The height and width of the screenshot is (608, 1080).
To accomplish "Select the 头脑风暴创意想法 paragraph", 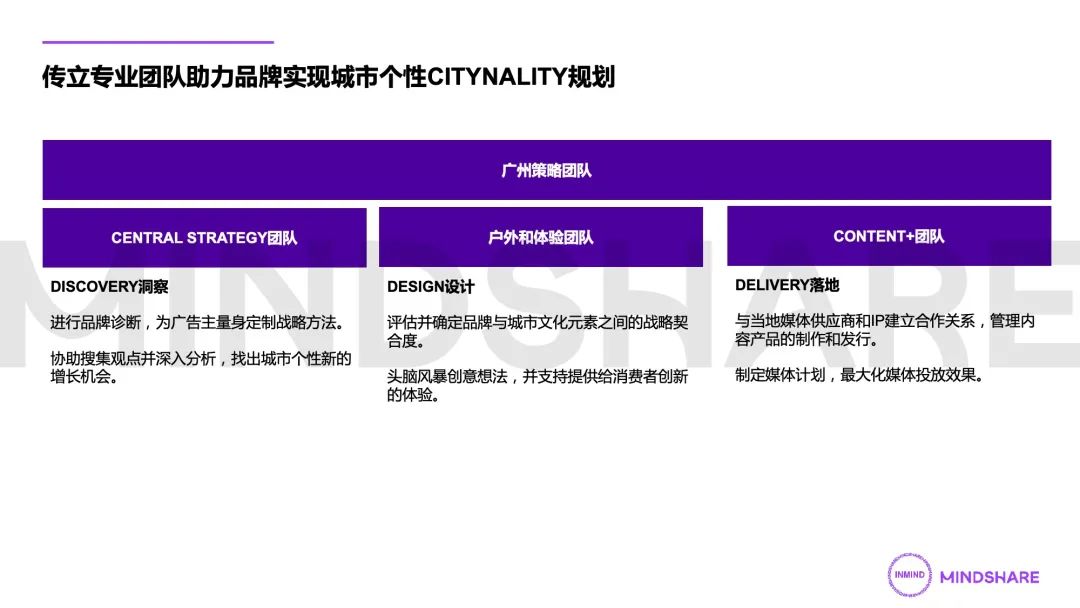I will [537, 385].
